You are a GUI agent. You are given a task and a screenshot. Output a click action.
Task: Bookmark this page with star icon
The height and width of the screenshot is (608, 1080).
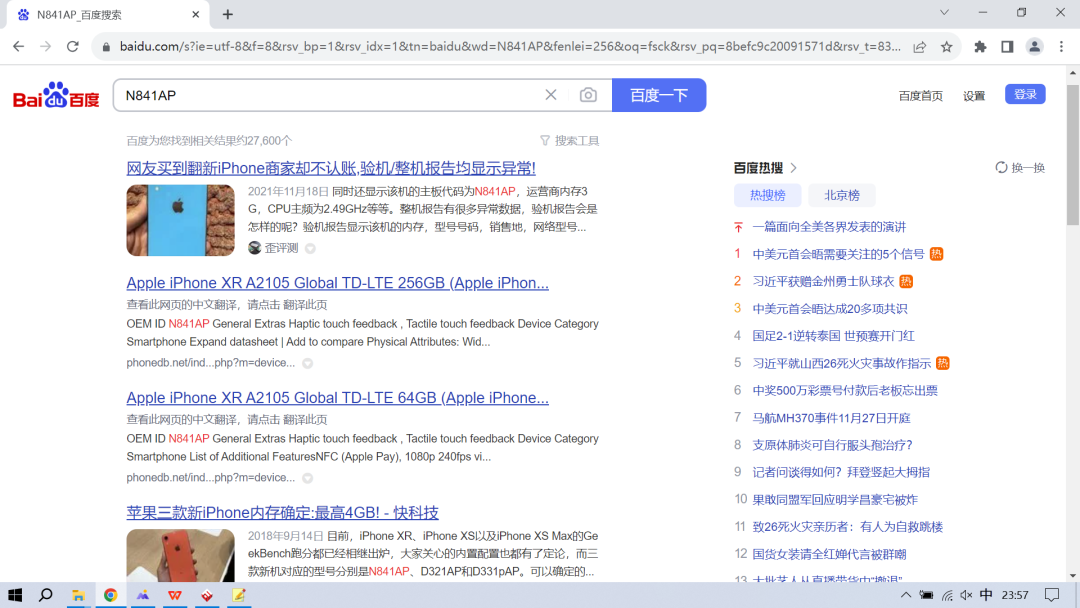[946, 47]
